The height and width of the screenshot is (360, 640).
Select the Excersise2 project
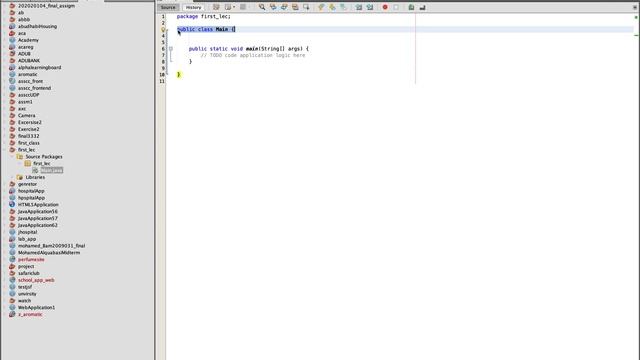(x=29, y=122)
